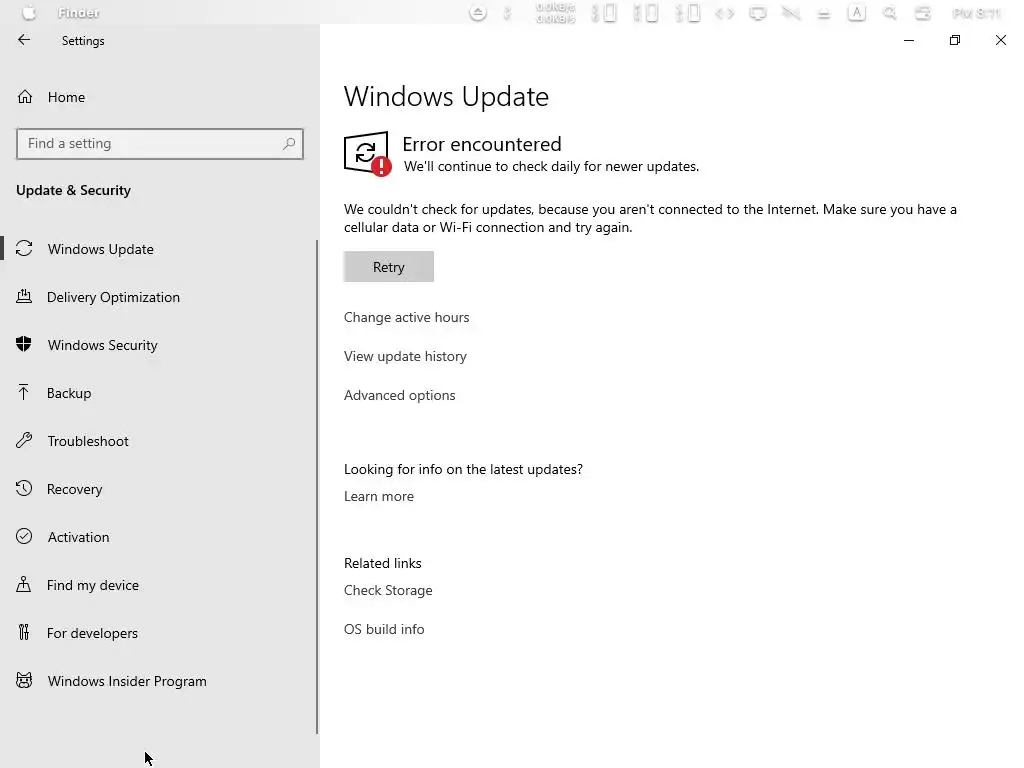Open the Apple menu icon

(x=29, y=12)
